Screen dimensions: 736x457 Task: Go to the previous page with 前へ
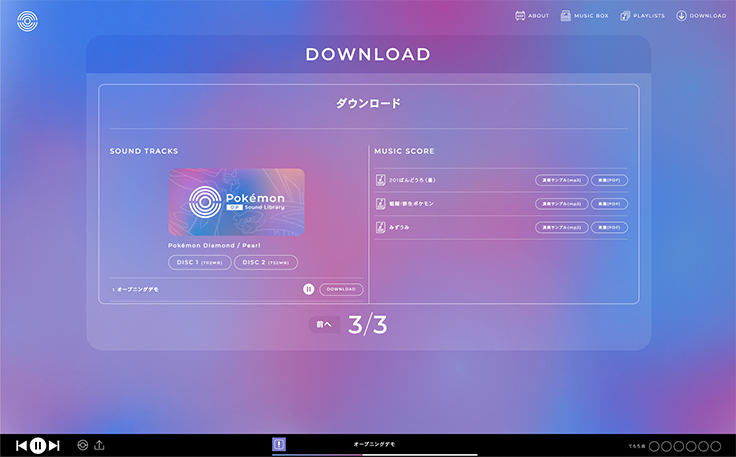click(324, 324)
